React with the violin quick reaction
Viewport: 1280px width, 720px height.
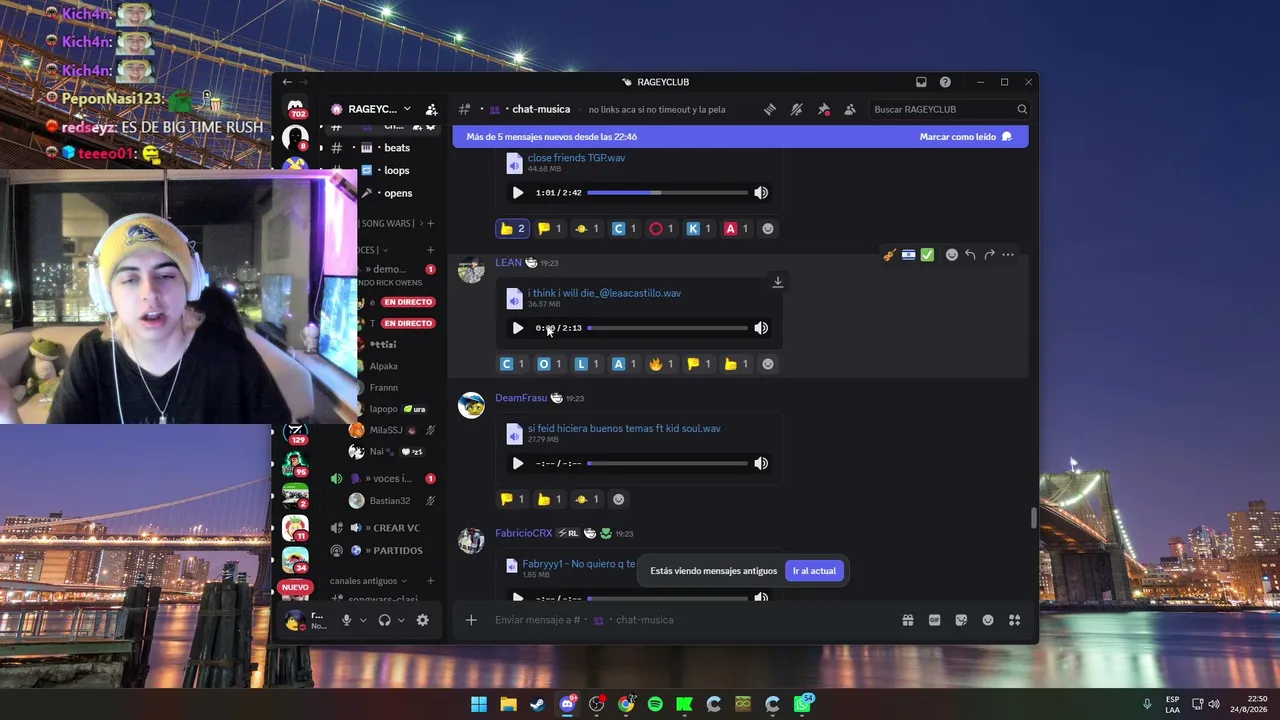[x=889, y=255]
